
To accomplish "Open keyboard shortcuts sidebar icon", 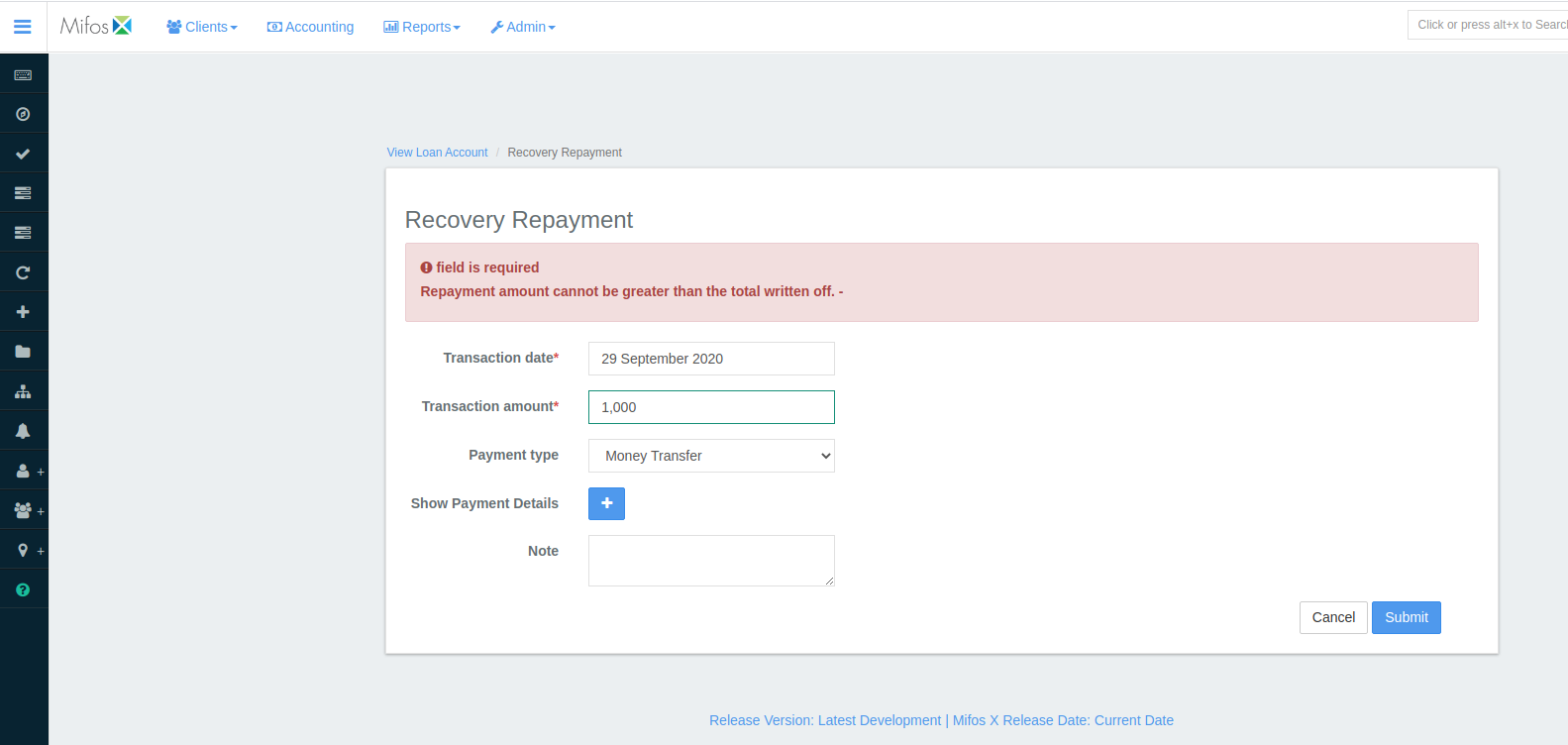I will click(x=23, y=74).
